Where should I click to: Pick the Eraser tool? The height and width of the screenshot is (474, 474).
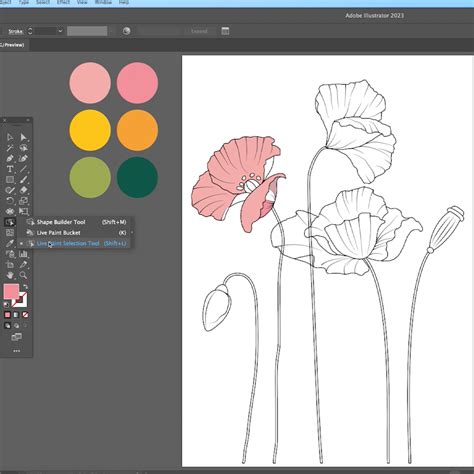(x=23, y=190)
